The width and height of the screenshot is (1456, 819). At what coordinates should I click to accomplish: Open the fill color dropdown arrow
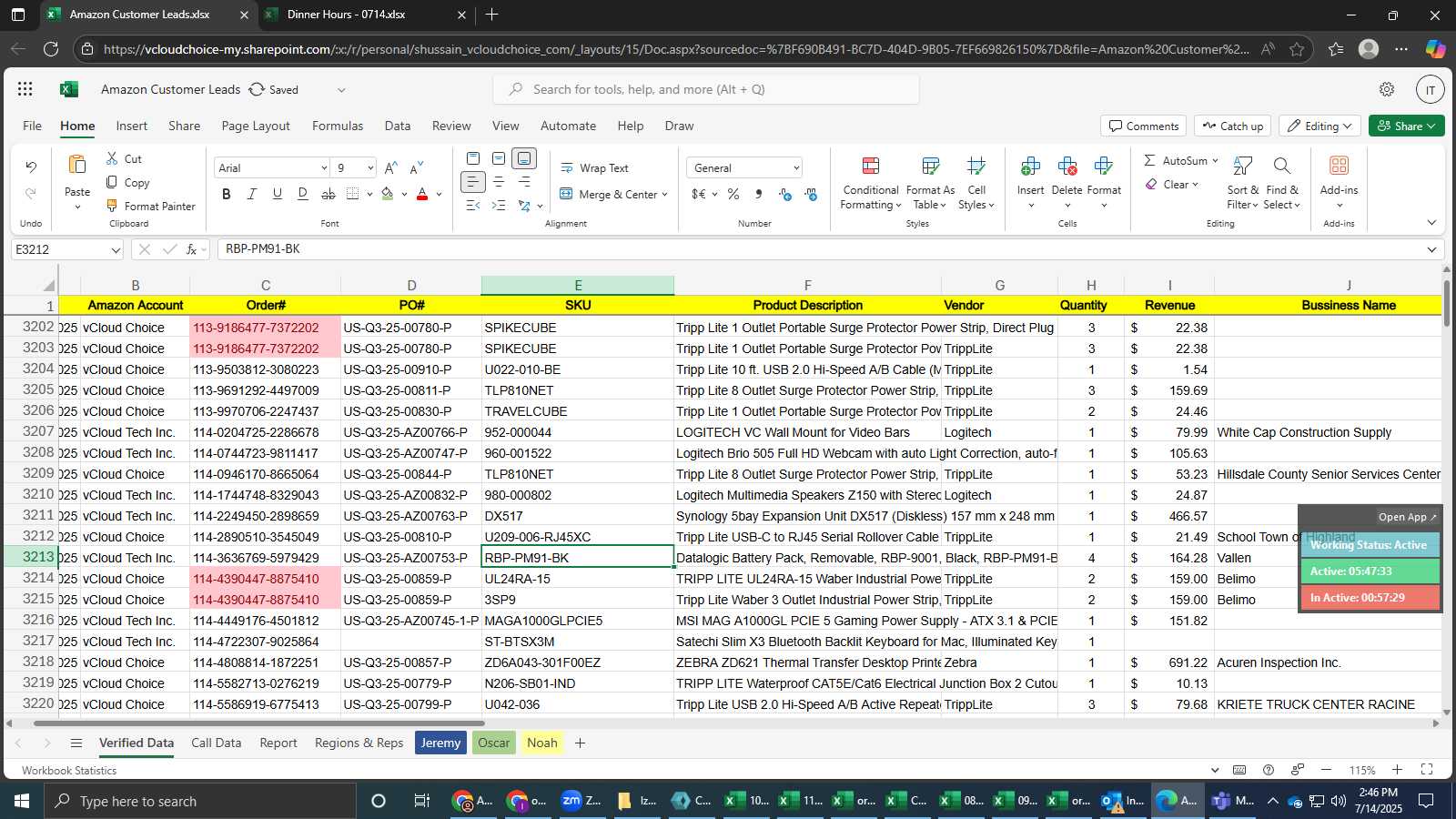405,194
